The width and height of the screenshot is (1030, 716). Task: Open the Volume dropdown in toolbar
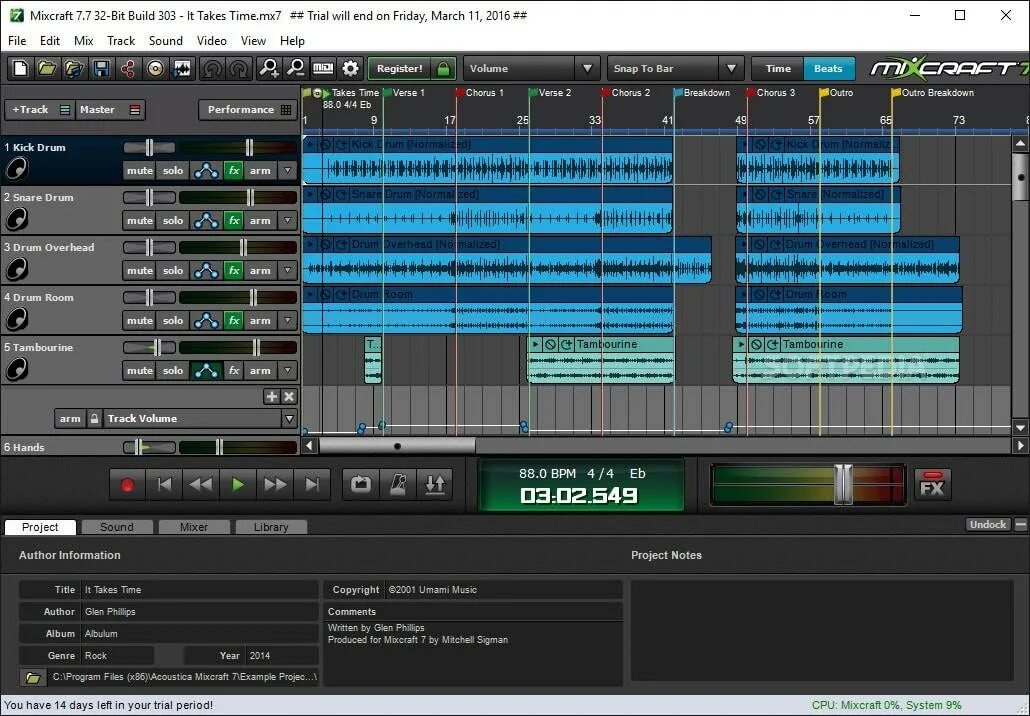click(531, 68)
